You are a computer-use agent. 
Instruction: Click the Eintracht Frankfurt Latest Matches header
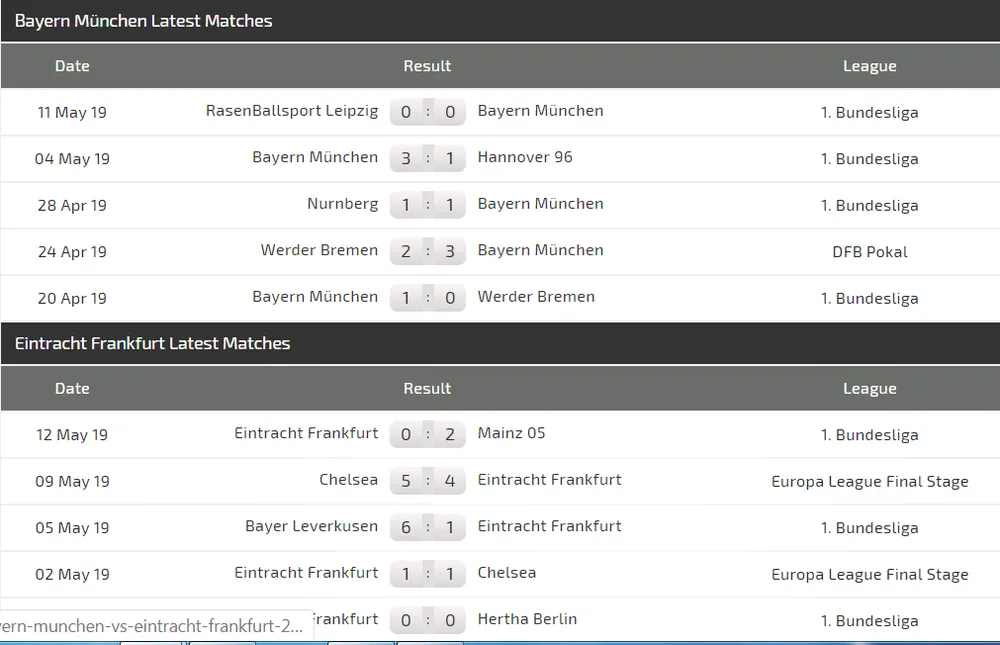click(x=151, y=343)
